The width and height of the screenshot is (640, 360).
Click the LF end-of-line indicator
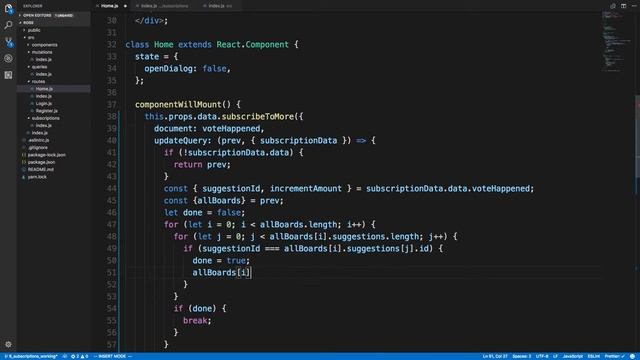point(556,356)
